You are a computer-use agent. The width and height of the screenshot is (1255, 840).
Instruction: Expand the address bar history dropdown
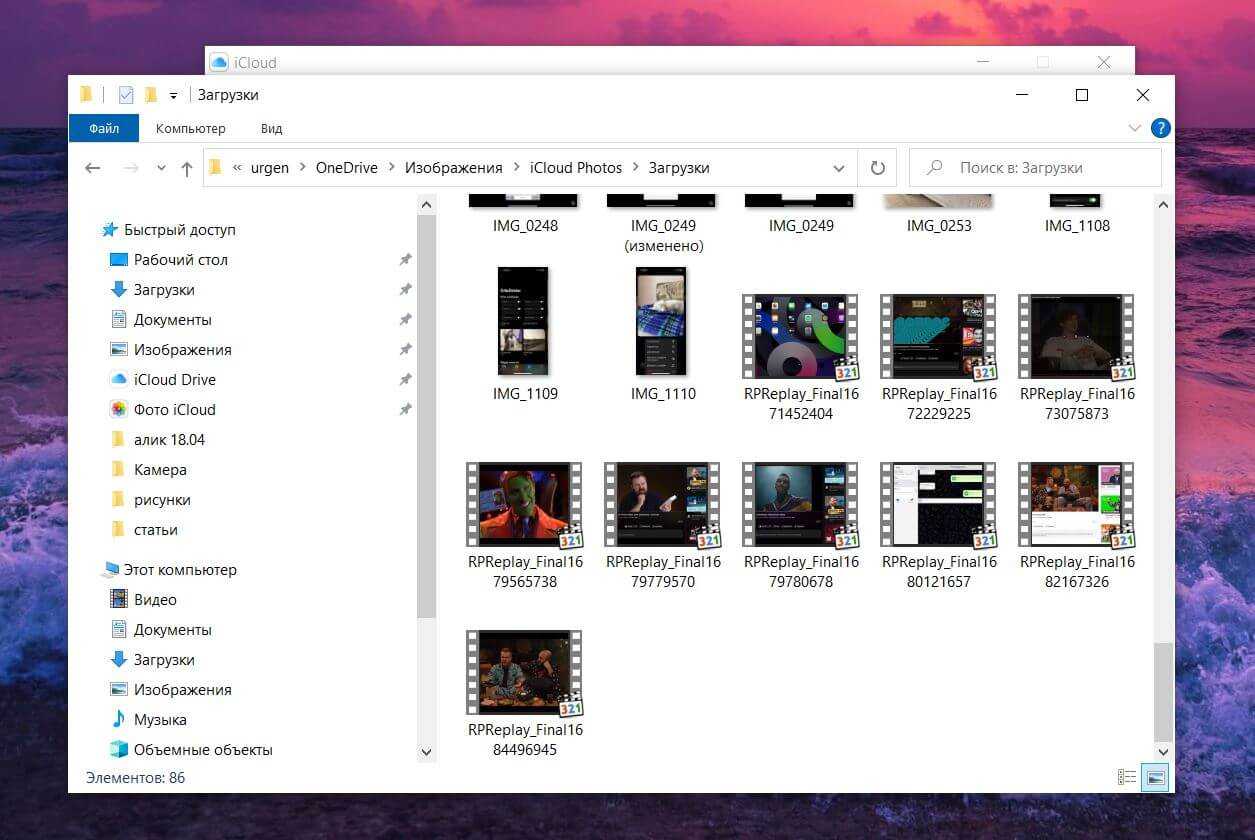pyautogui.click(x=838, y=168)
